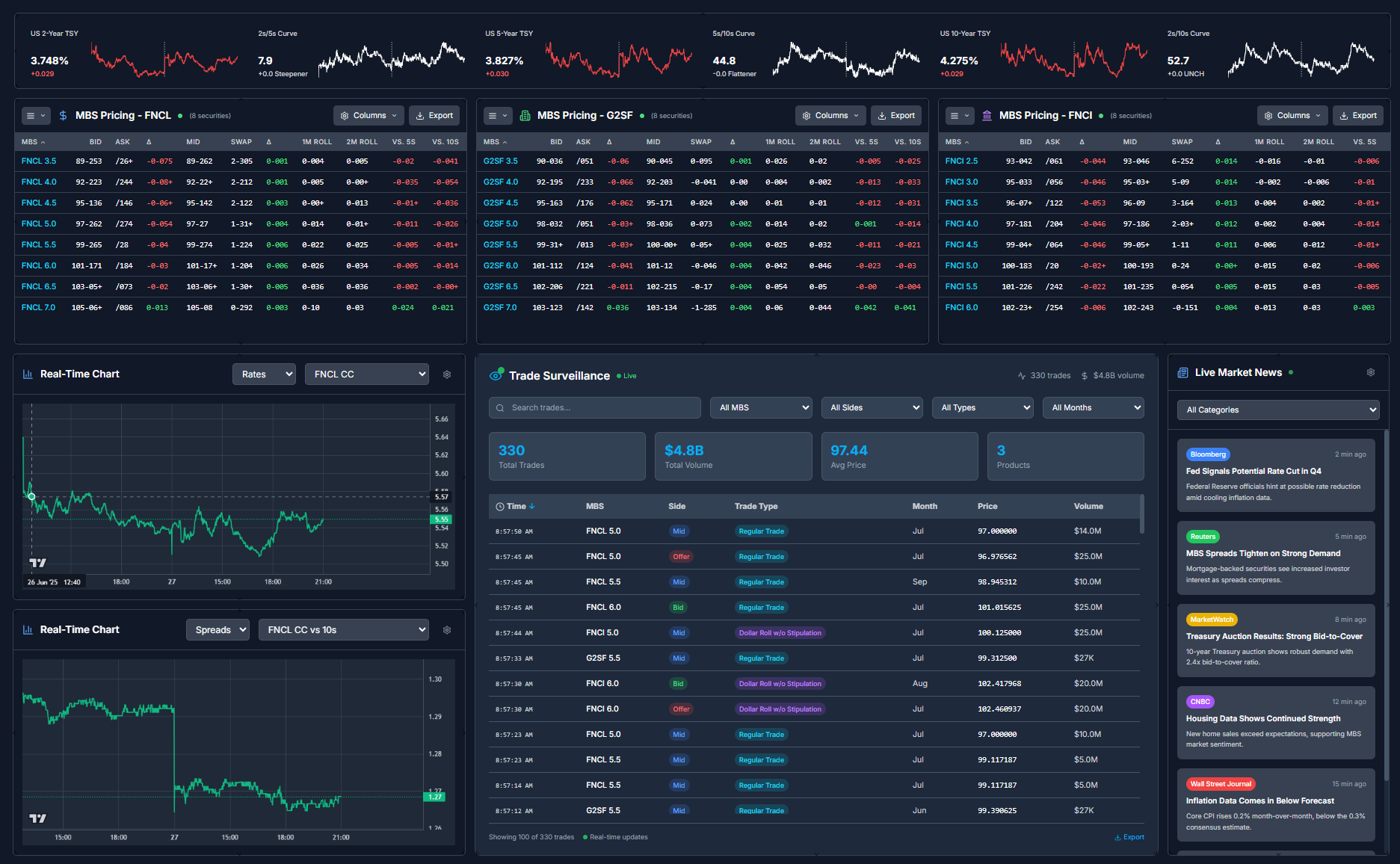This screenshot has height=864, width=1400.
Task: Select the All Categories filter in Live Market News
Action: [x=1277, y=410]
